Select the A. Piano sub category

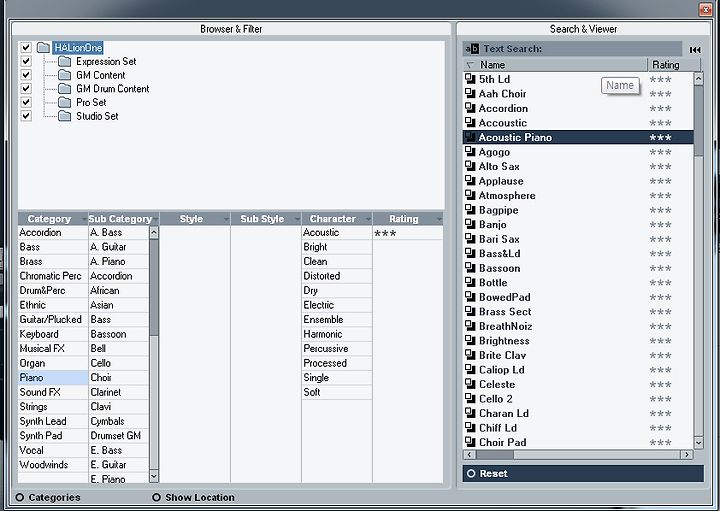tap(119, 261)
